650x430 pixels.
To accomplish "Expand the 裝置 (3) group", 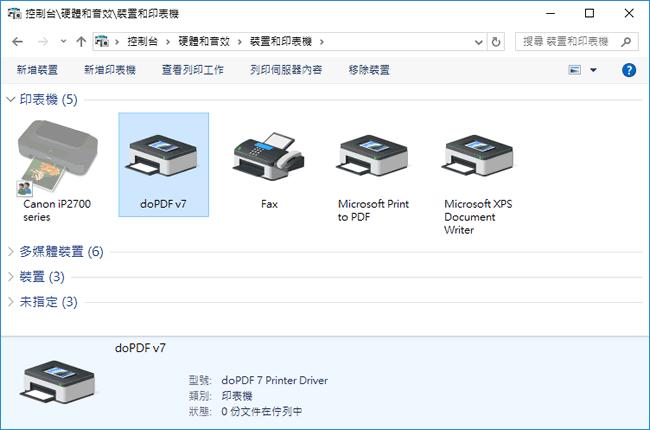I will tap(11, 277).
